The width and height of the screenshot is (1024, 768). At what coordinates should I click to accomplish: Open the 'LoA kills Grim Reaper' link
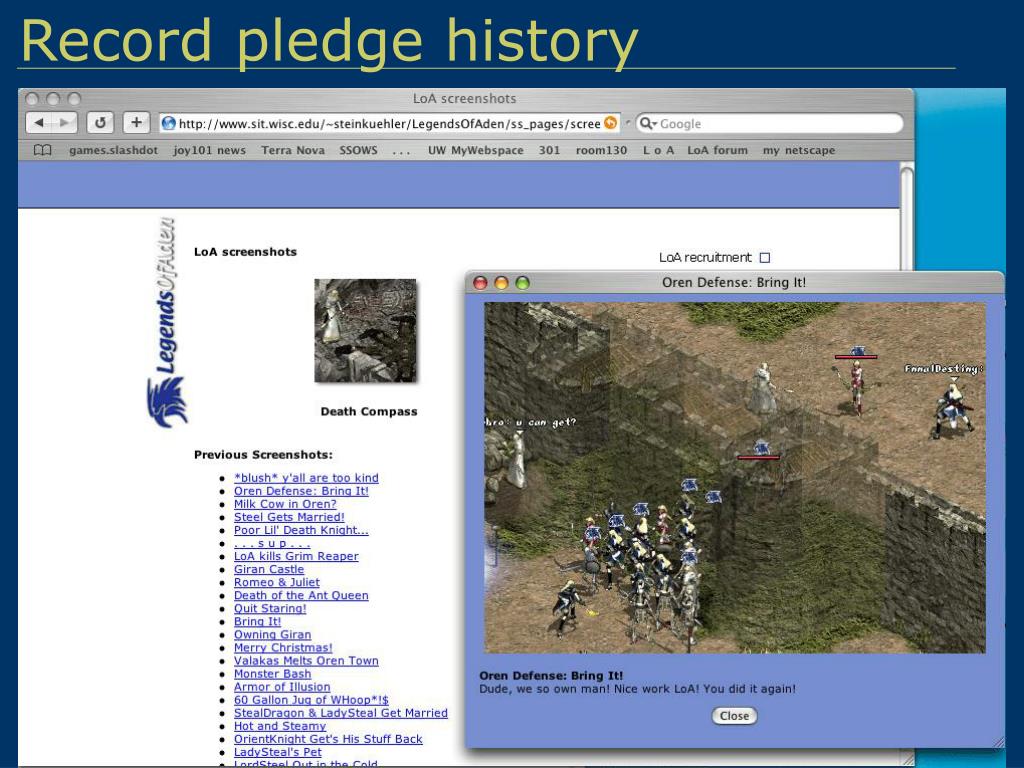point(296,556)
